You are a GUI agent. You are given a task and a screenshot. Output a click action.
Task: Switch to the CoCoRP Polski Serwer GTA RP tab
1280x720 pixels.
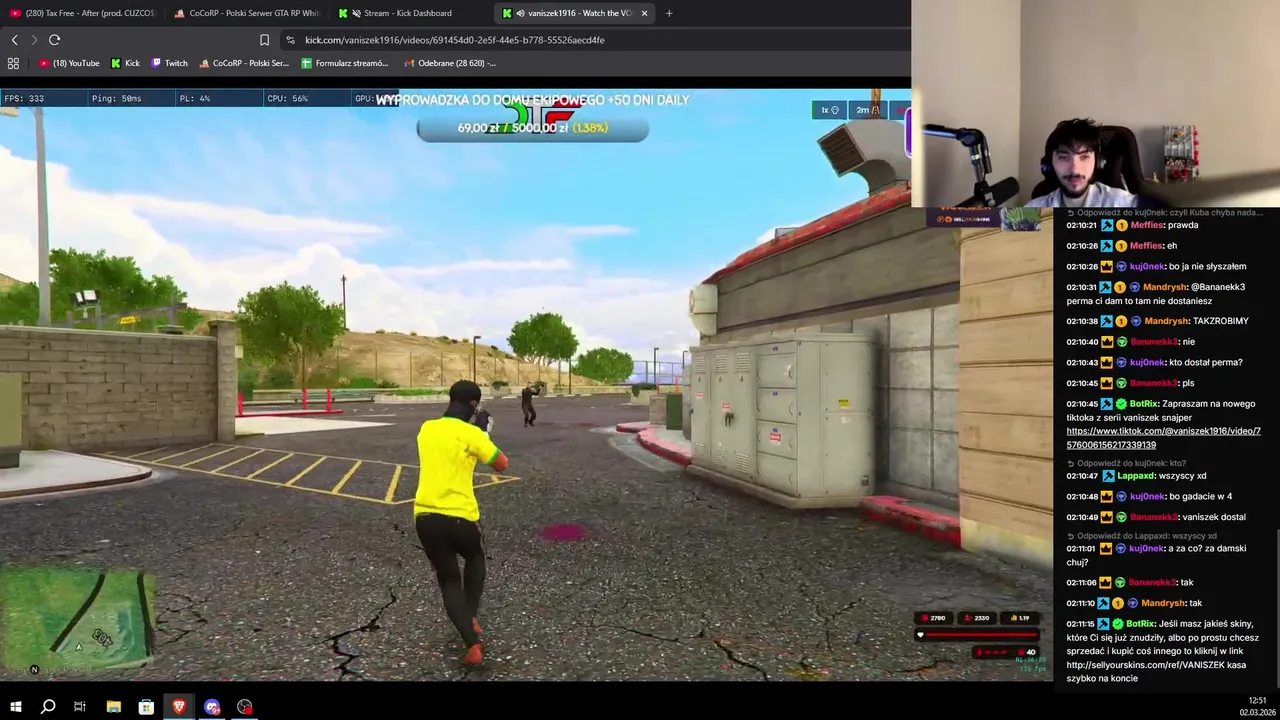(x=246, y=13)
